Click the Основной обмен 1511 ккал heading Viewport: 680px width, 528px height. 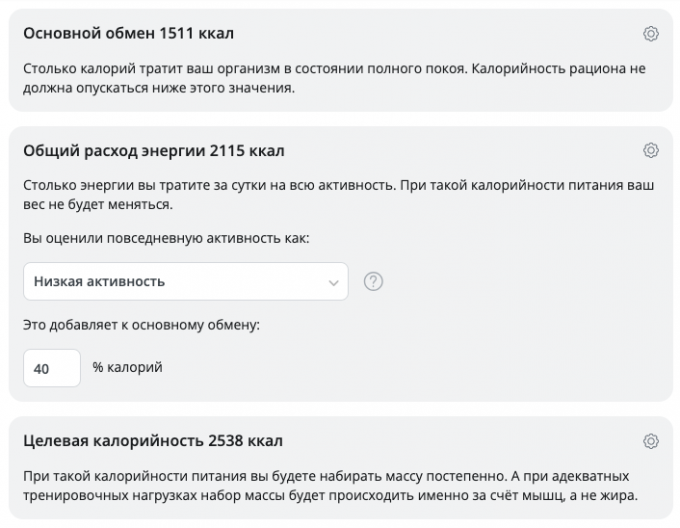point(128,34)
